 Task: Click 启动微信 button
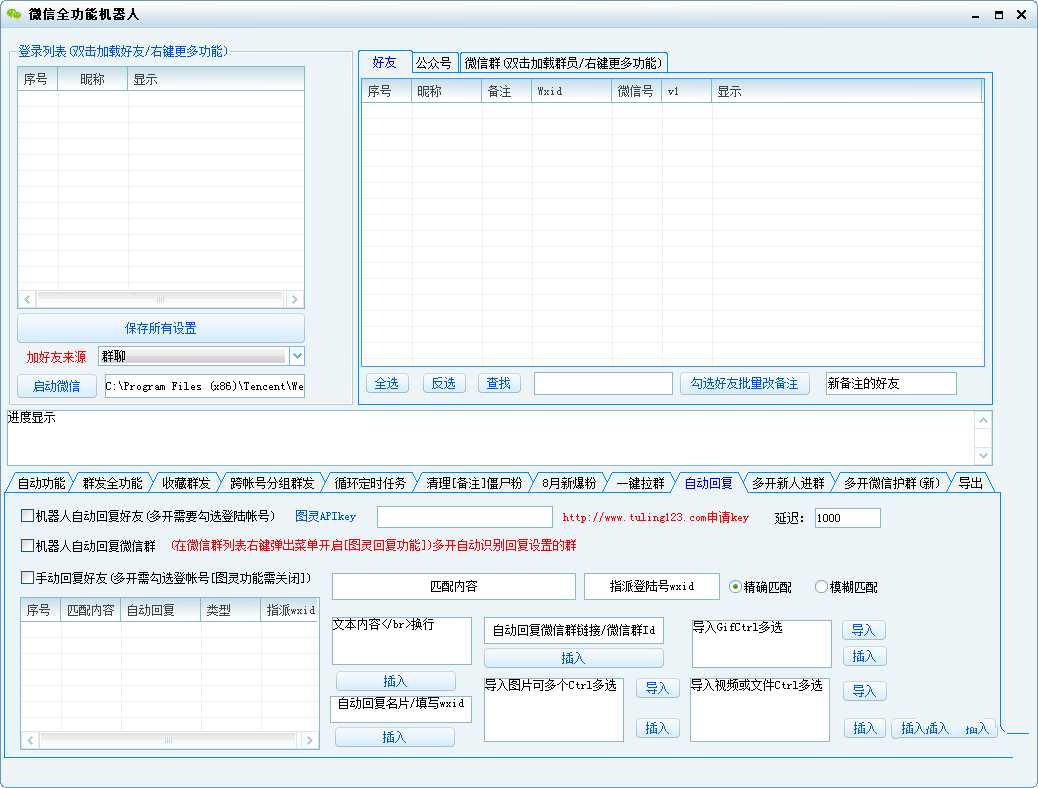(57, 386)
